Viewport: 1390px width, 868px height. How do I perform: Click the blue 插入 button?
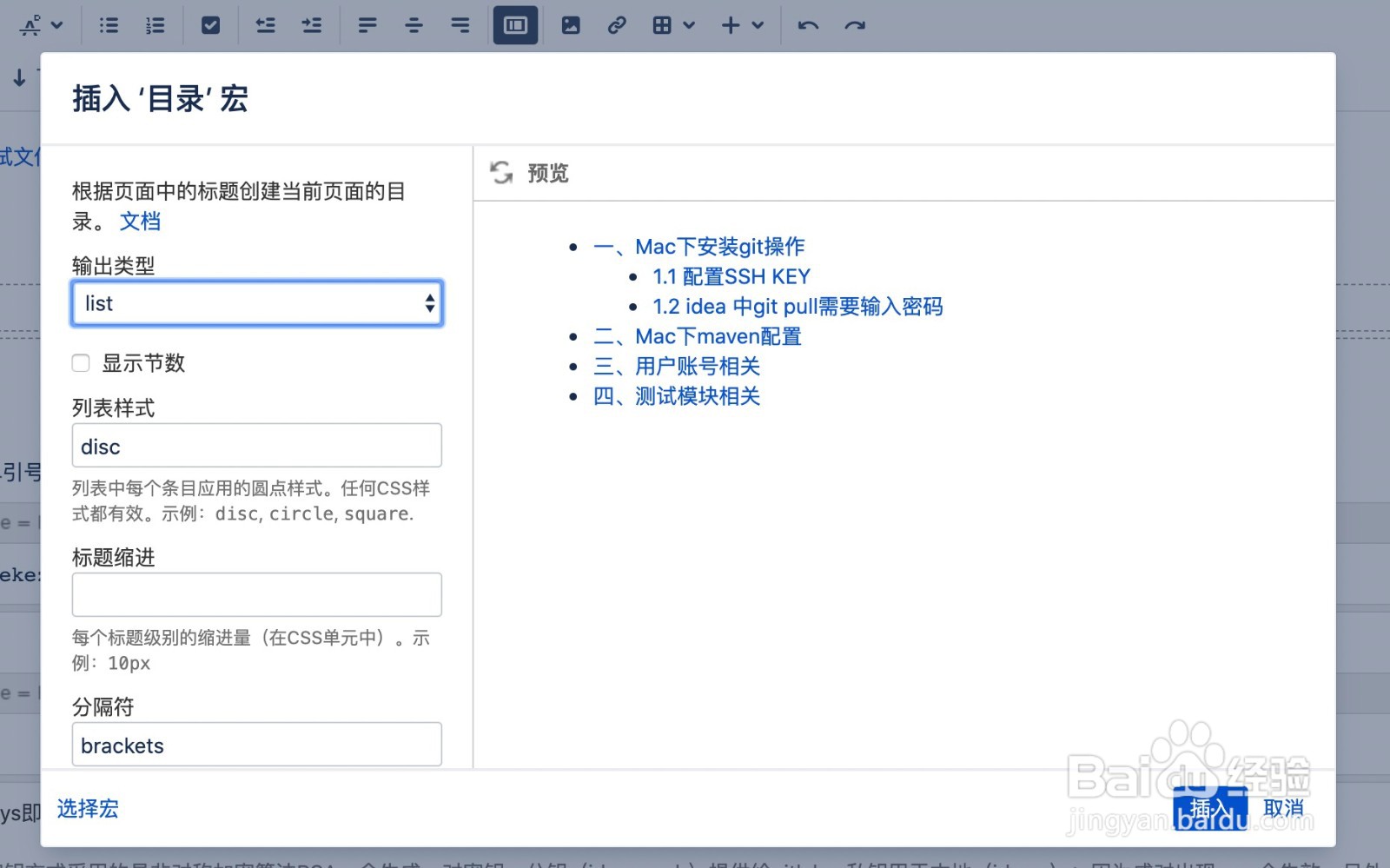click(1208, 807)
